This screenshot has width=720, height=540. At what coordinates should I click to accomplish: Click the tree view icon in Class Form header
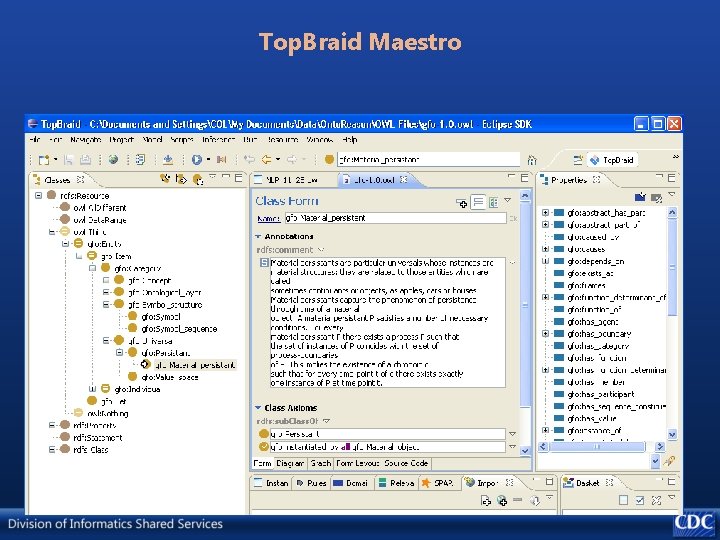pos(494,202)
